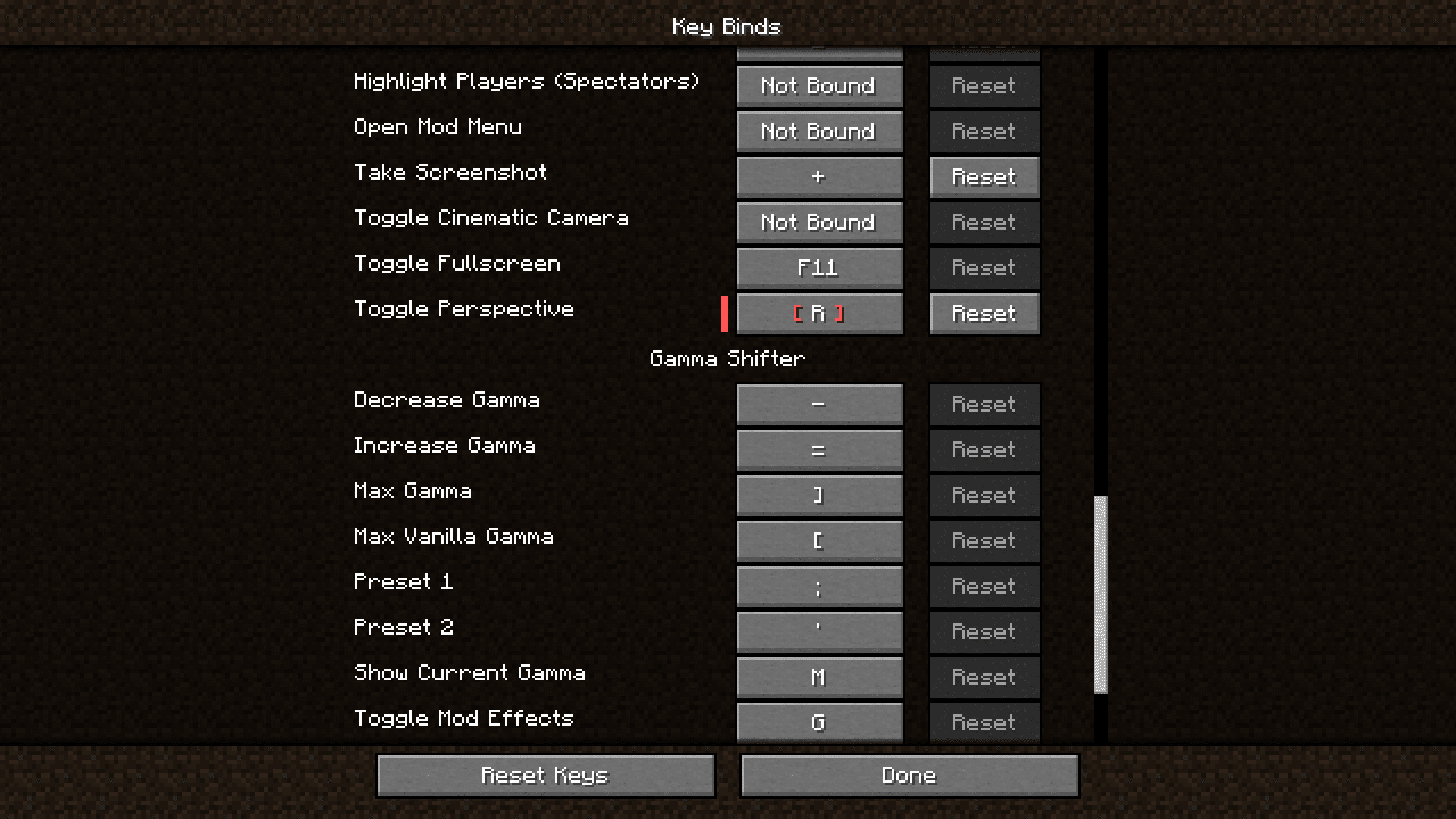Bind key for Toggle Cinematic Camera
This screenshot has height=819, width=1456.
[x=819, y=222]
